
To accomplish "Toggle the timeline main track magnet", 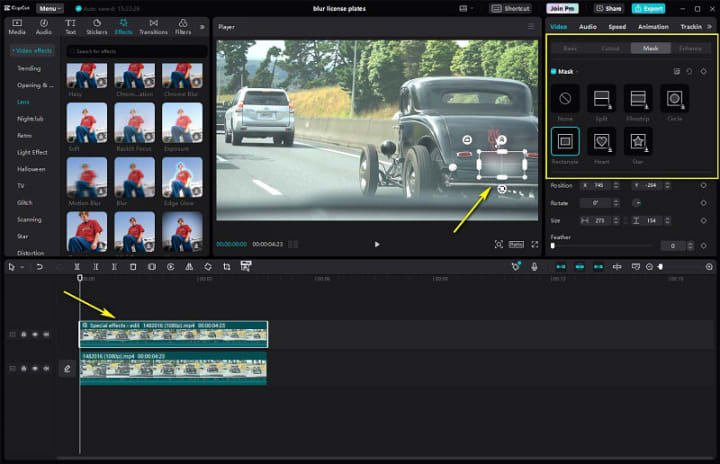I will [561, 266].
